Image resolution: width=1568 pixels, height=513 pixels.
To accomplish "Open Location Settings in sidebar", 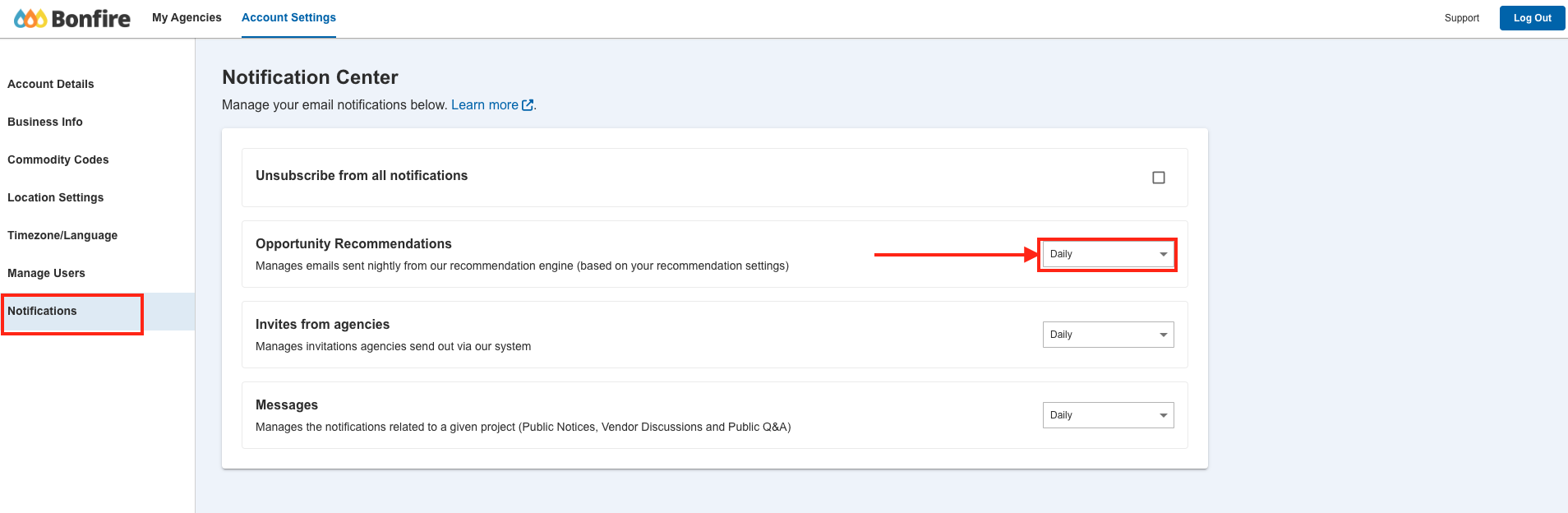I will (56, 197).
